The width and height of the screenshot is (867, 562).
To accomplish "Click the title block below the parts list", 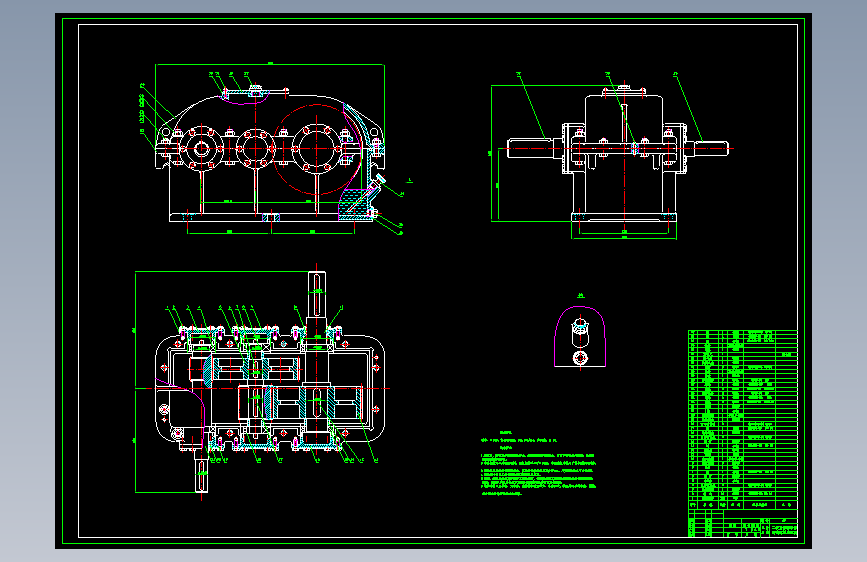I will (743, 524).
